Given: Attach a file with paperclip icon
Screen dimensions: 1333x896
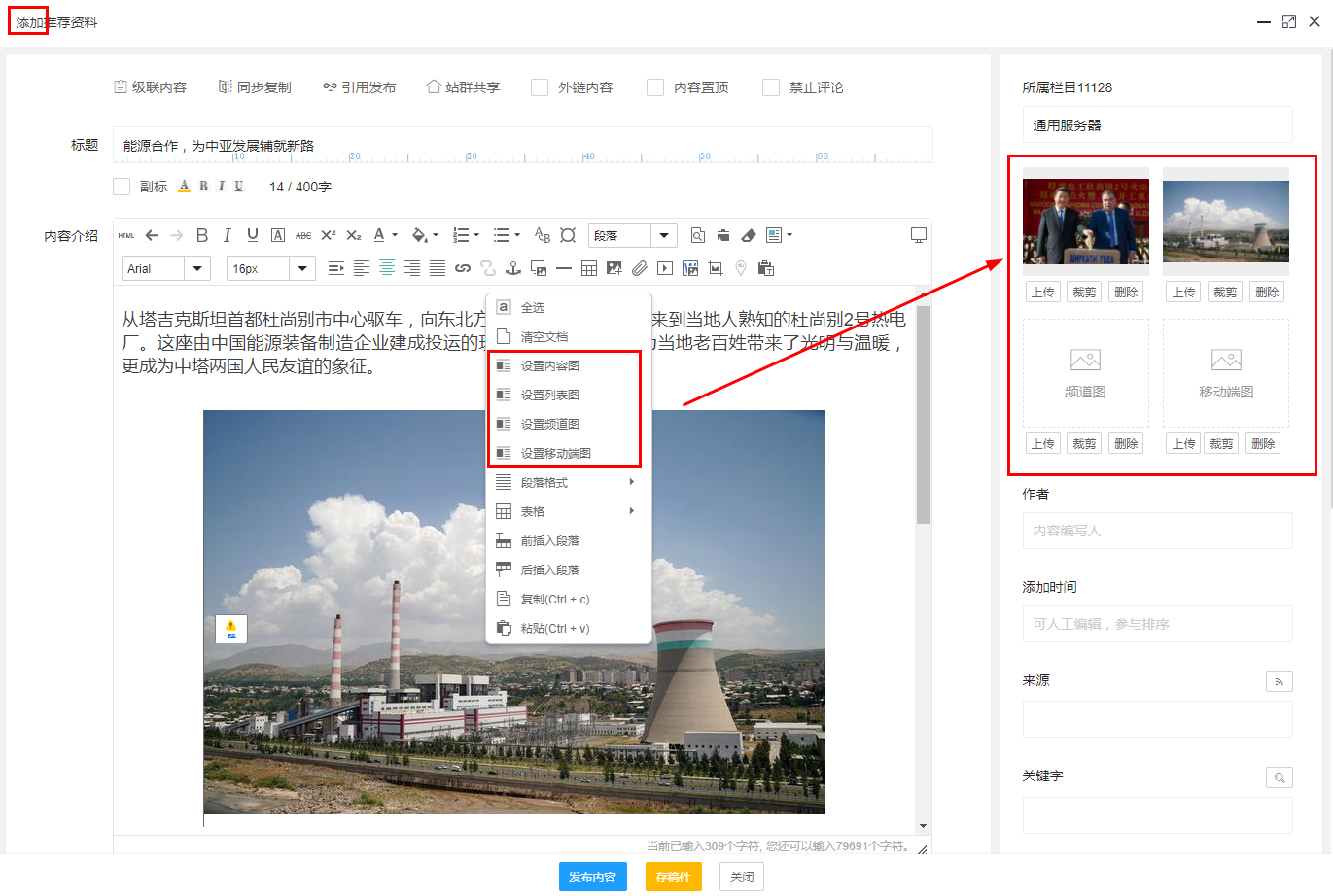Looking at the screenshot, I should point(640,268).
